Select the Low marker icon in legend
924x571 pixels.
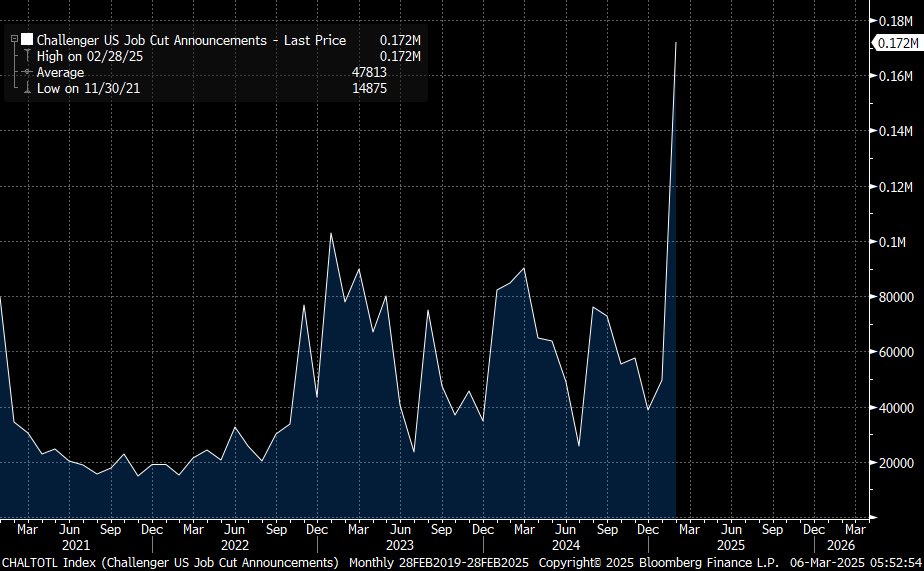(27, 88)
